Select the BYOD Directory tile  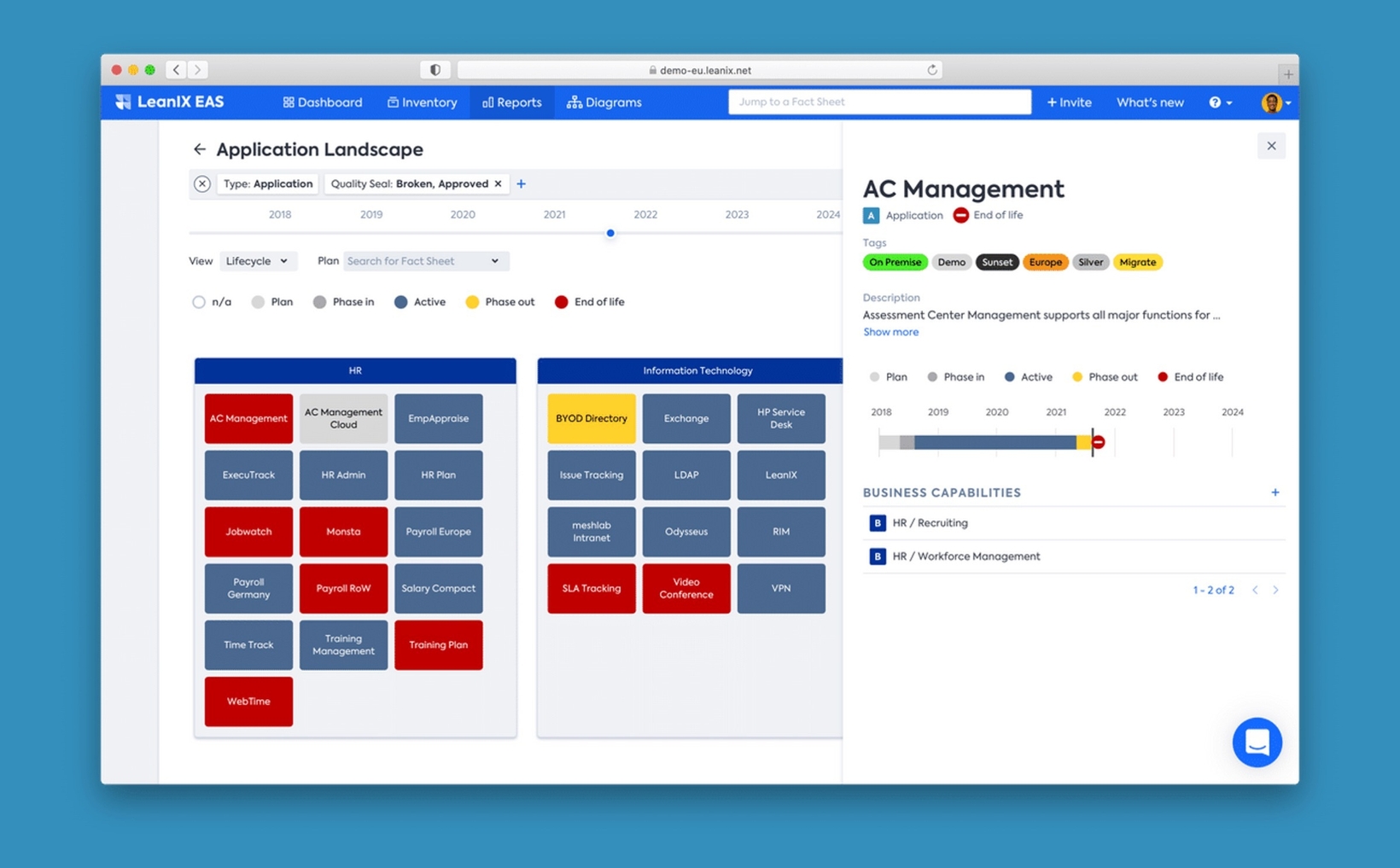point(592,418)
